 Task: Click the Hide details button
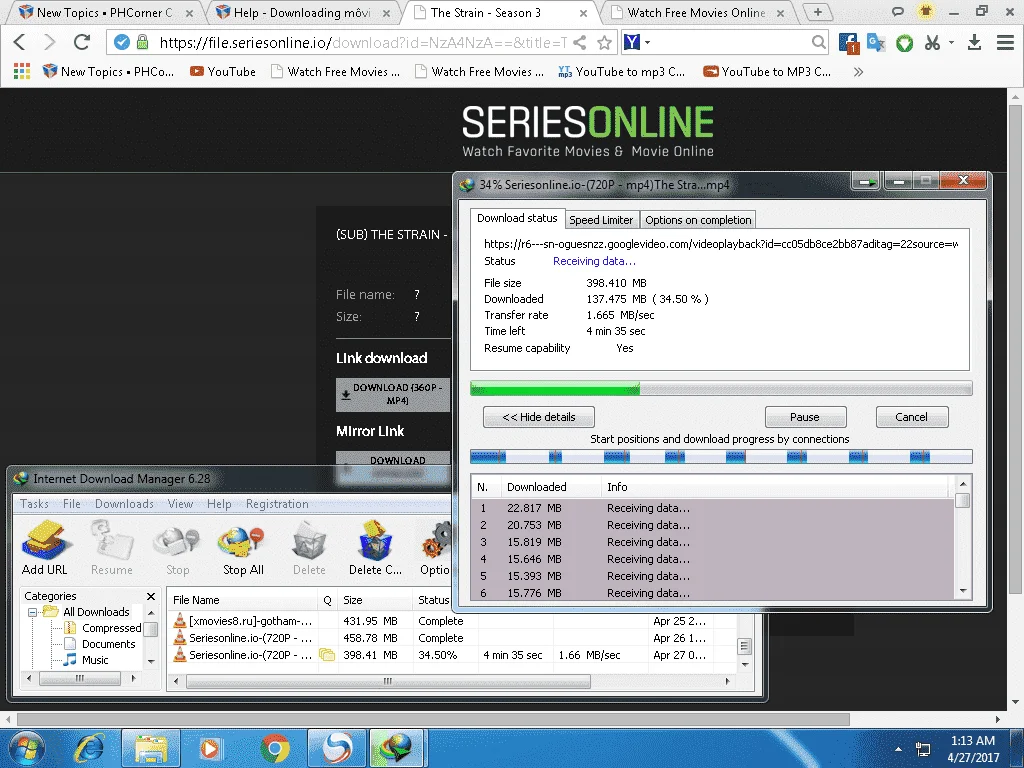pos(539,417)
